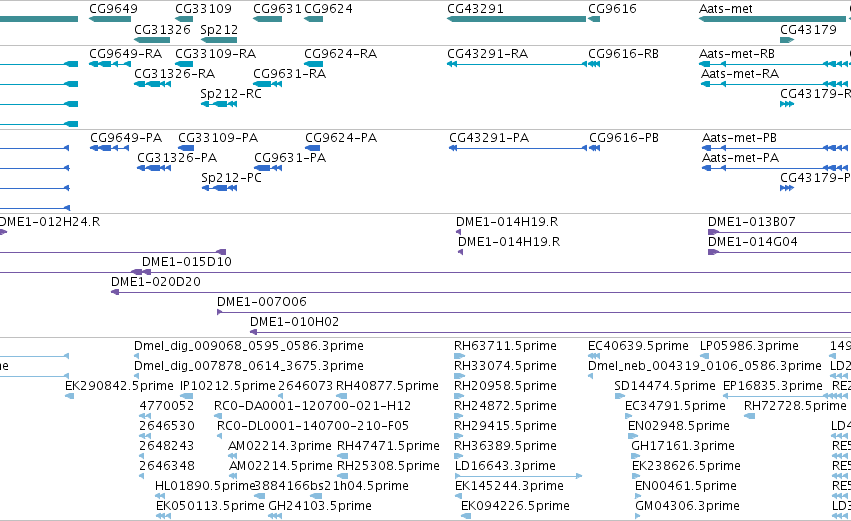The width and height of the screenshot is (851, 521).
Task: Select transcript CG31326-RA
Action: tap(174, 74)
